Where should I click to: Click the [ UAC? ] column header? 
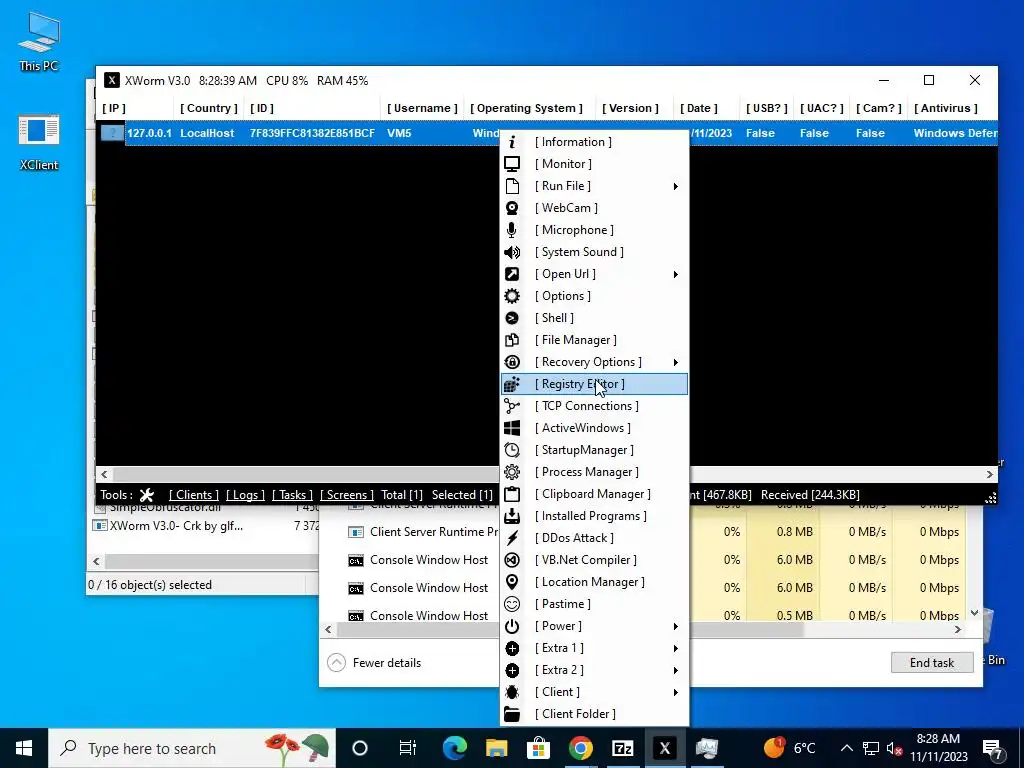click(822, 108)
